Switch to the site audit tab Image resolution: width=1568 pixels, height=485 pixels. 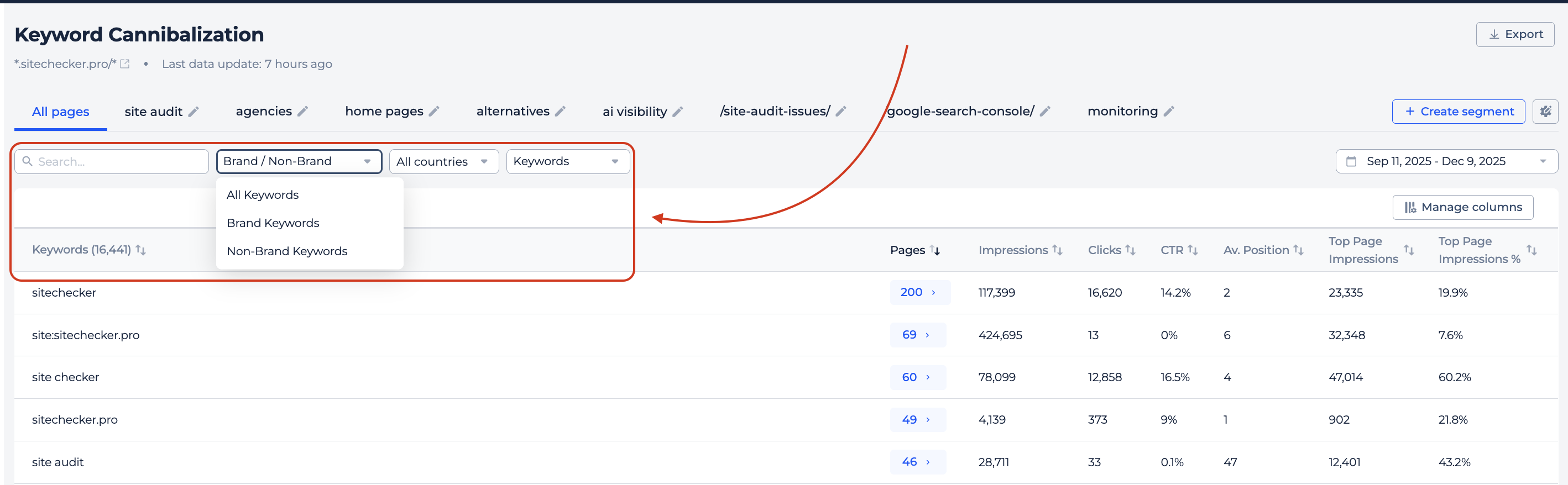[153, 112]
